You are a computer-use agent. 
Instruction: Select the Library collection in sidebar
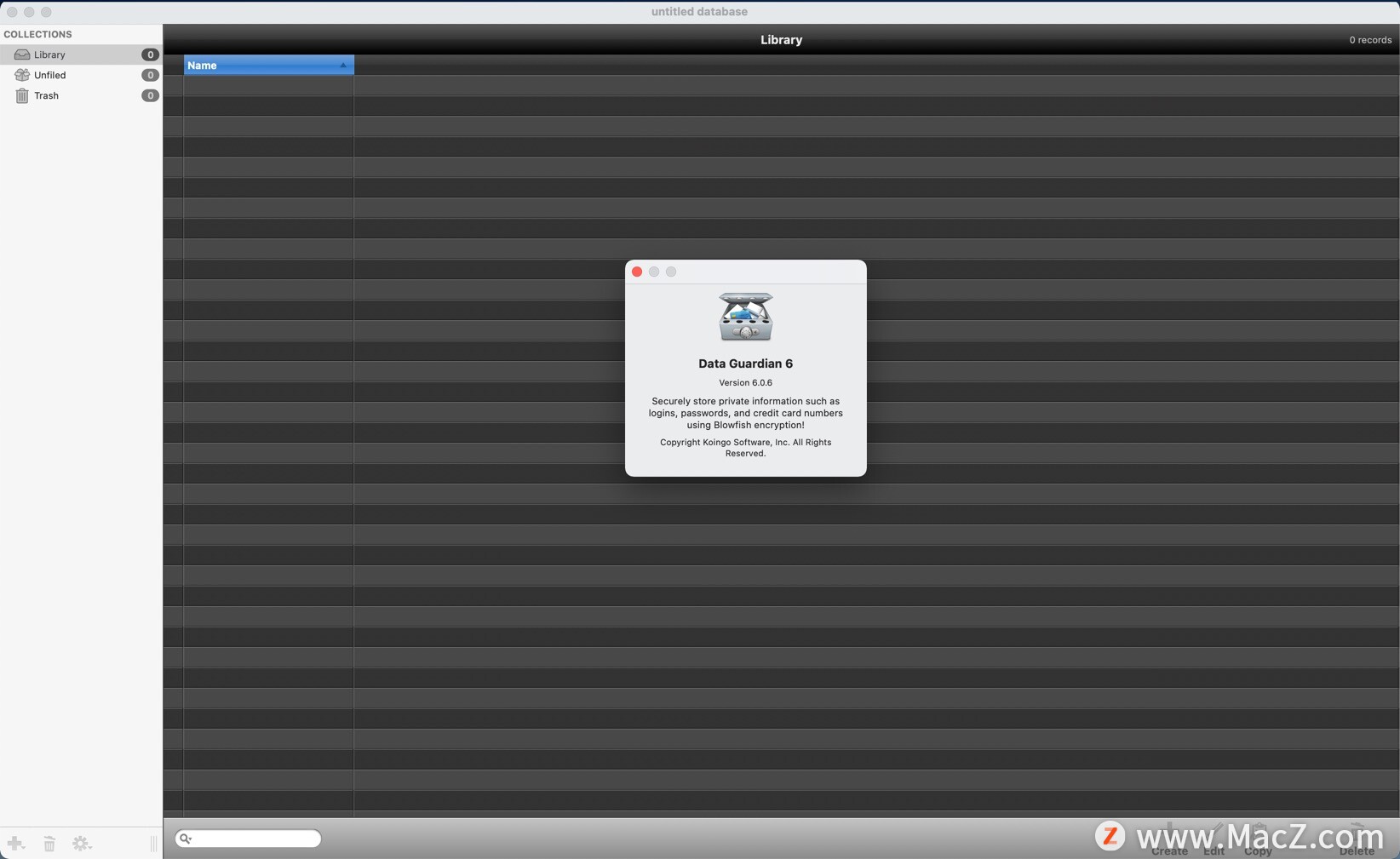coord(81,54)
